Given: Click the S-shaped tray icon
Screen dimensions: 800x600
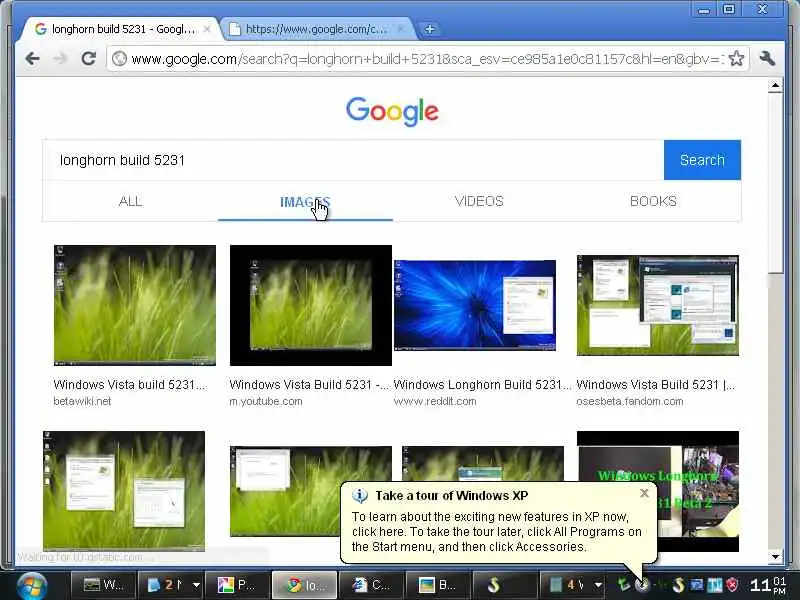Looking at the screenshot, I should 678,585.
